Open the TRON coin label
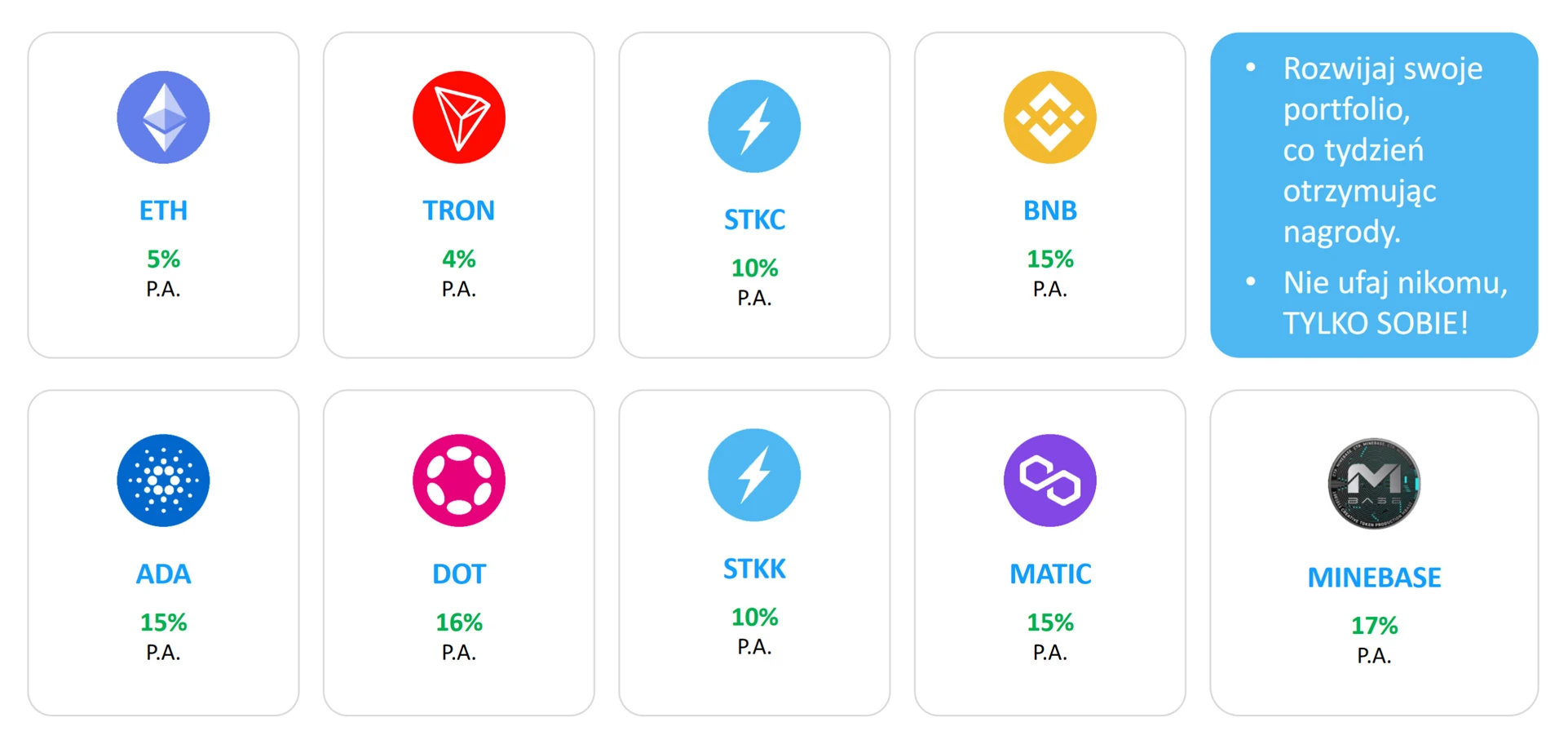The width and height of the screenshot is (1568, 753). (x=459, y=210)
